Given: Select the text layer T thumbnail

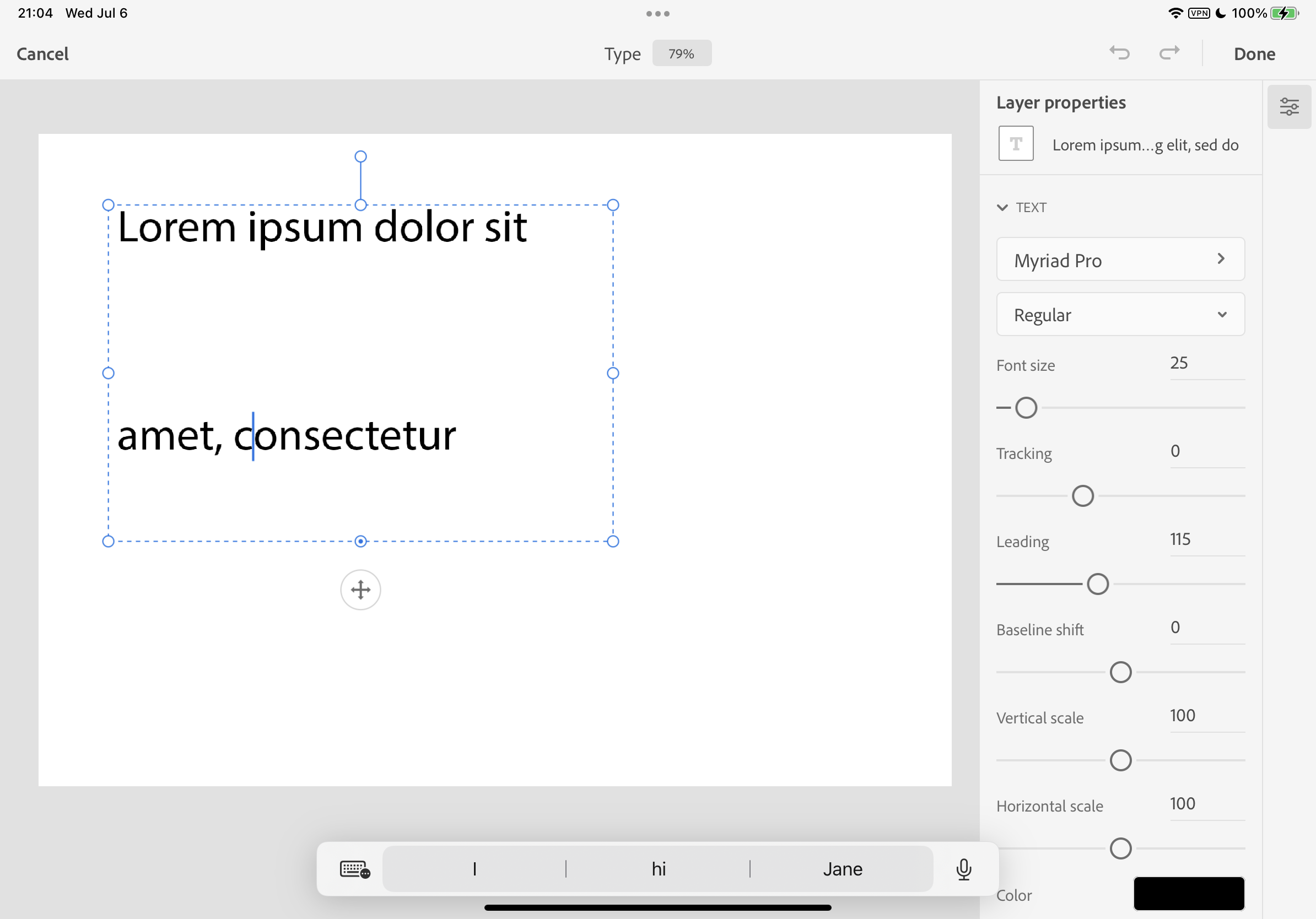Looking at the screenshot, I should 1016,143.
